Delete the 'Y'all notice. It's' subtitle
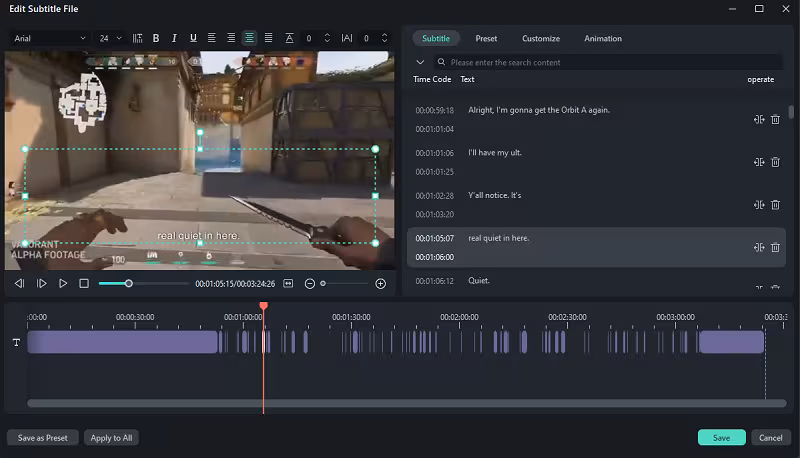Screen dimensions: 800x458 pyautogui.click(x=775, y=205)
